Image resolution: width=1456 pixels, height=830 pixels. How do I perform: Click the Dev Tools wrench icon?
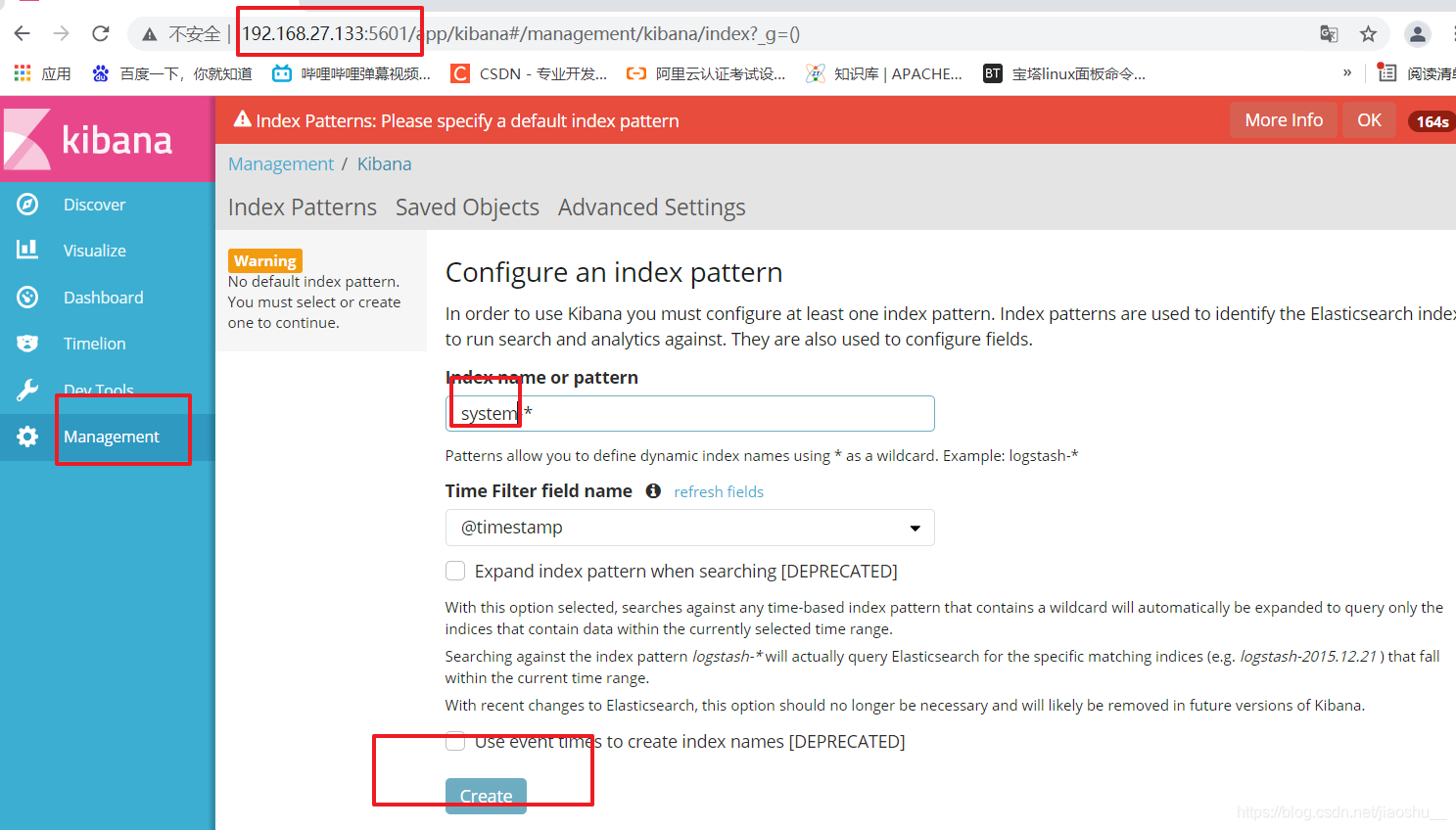[x=27, y=390]
